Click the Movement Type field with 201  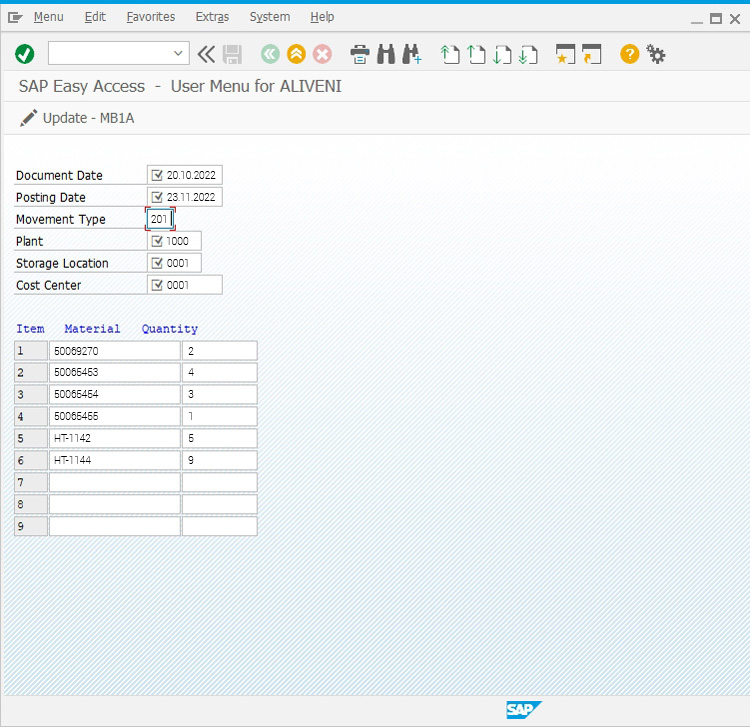160,219
